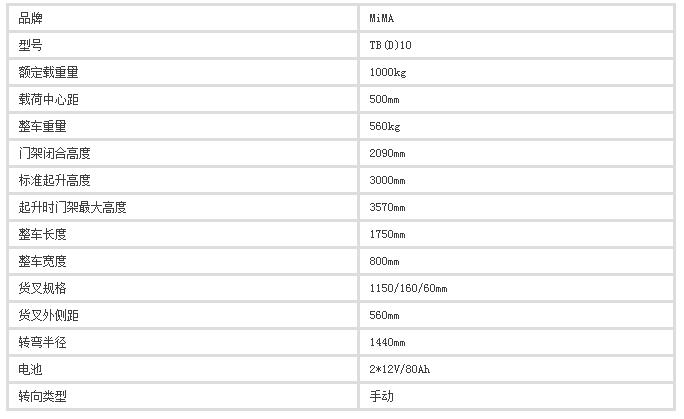Select the 货叉外侧距 label
This screenshot has width=684, height=419.
coord(48,316)
